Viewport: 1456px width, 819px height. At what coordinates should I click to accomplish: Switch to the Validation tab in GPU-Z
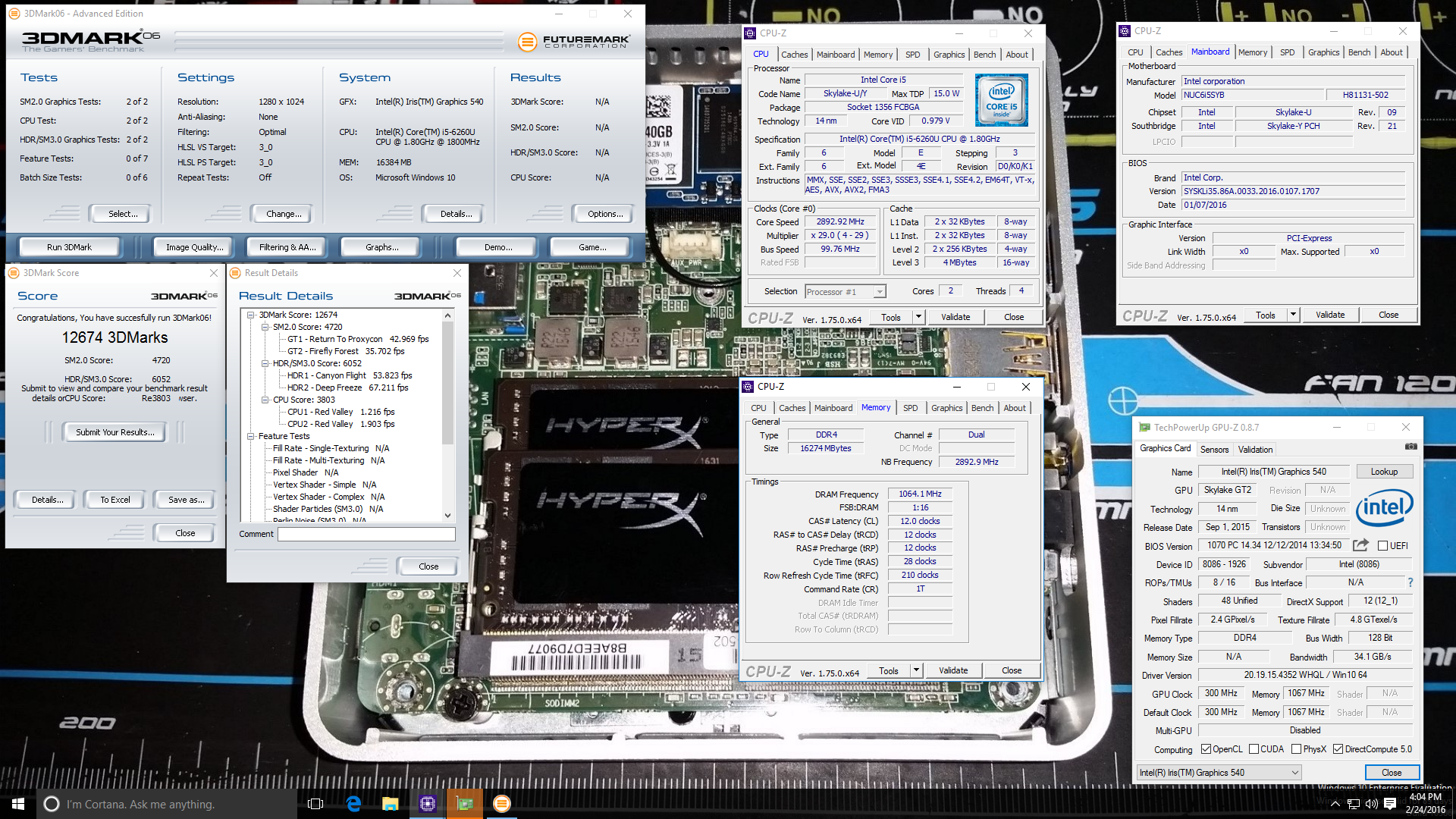1255,449
